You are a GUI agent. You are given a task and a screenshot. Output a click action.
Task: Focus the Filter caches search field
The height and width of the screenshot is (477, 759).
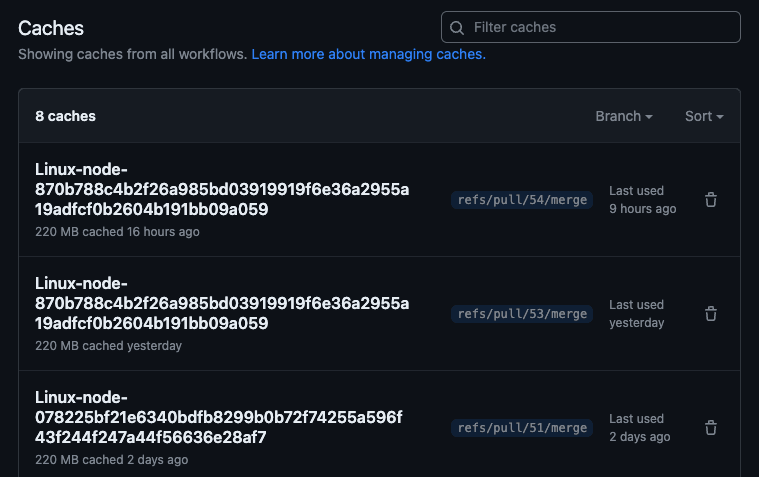pos(600,28)
